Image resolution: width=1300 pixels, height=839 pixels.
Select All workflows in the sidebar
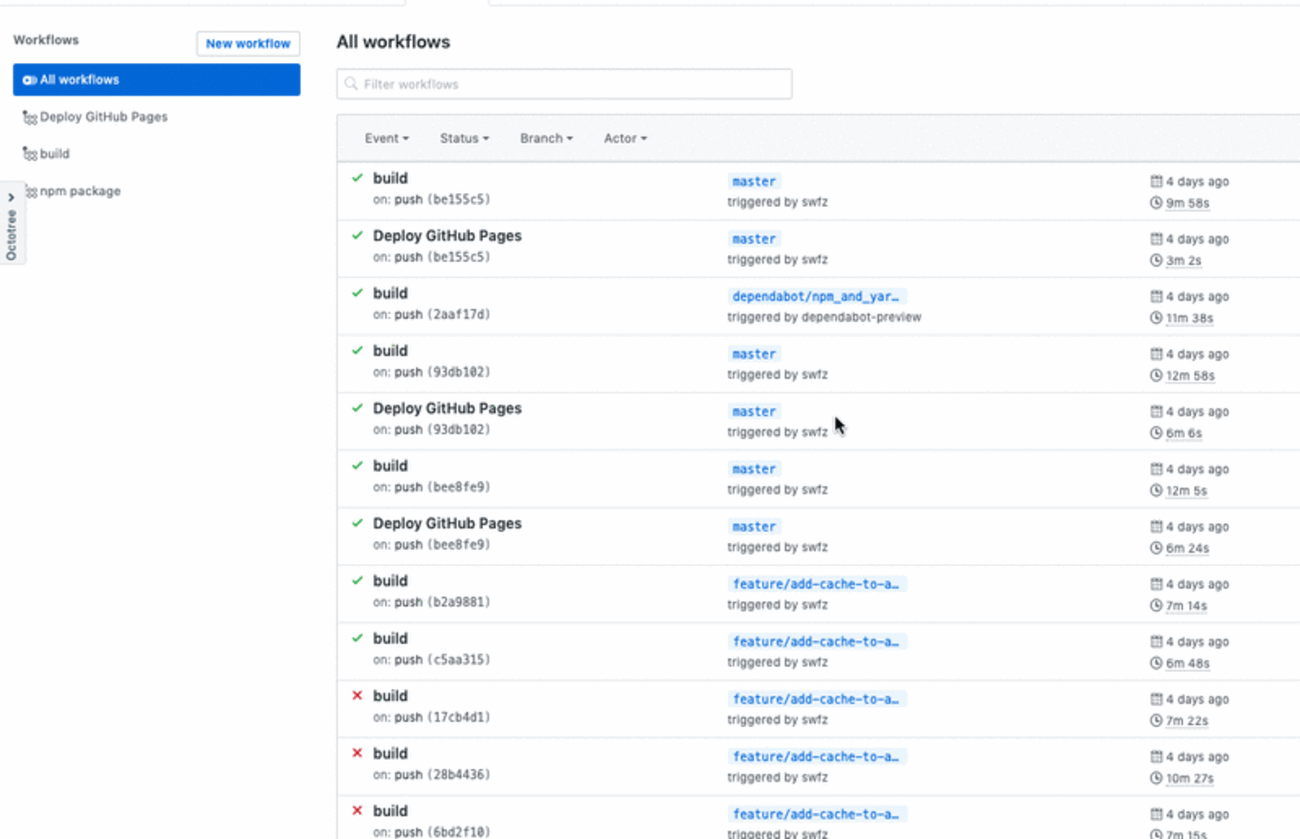pos(156,80)
